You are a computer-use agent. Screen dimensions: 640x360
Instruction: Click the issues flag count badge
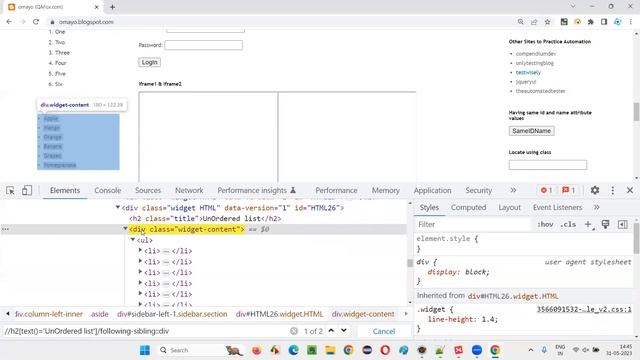pos(569,190)
